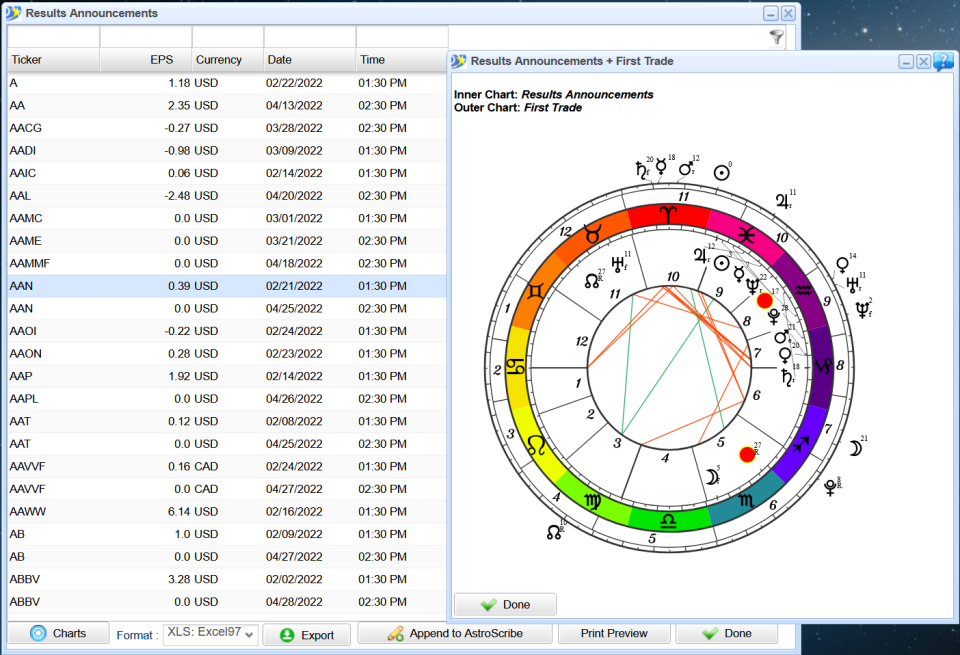Click Append to AstroScribe

click(455, 633)
